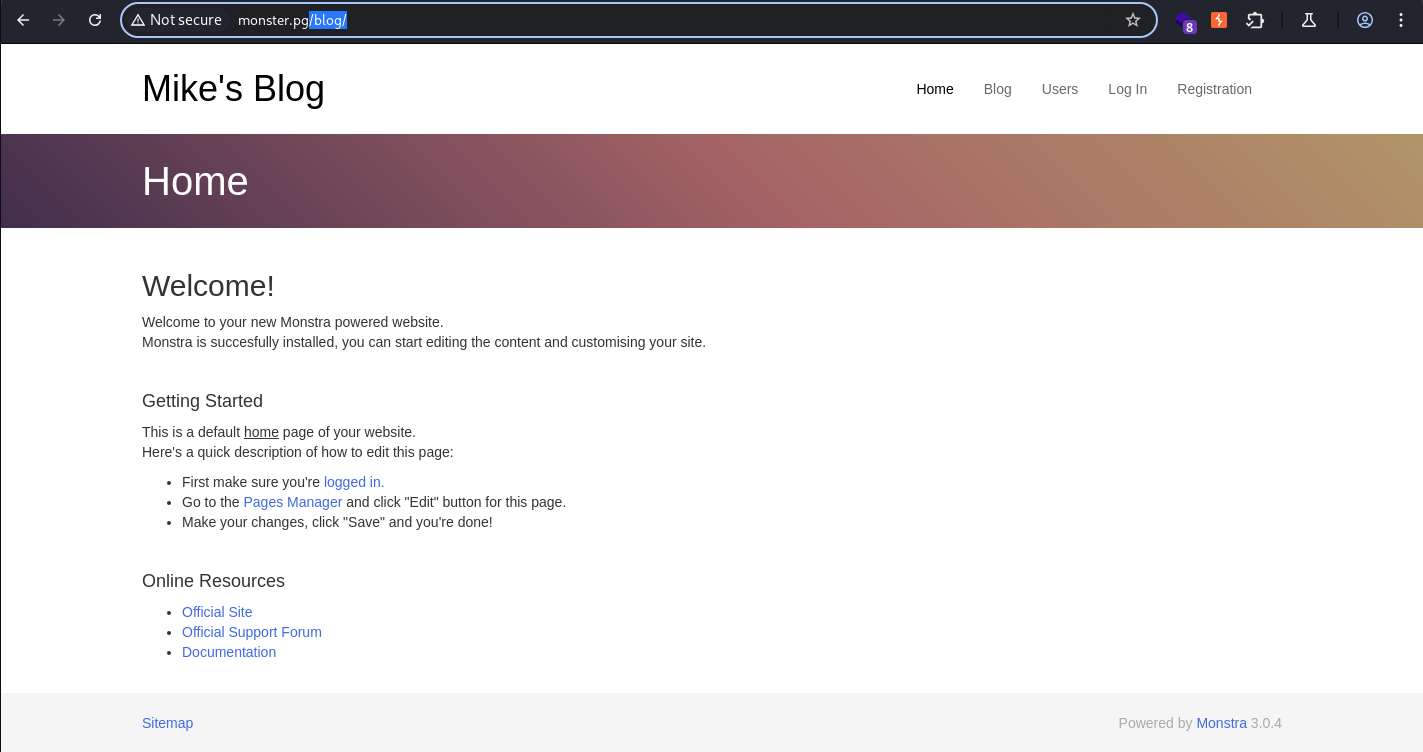Open the Documentation link
Image resolution: width=1423 pixels, height=752 pixels.
[x=229, y=652]
